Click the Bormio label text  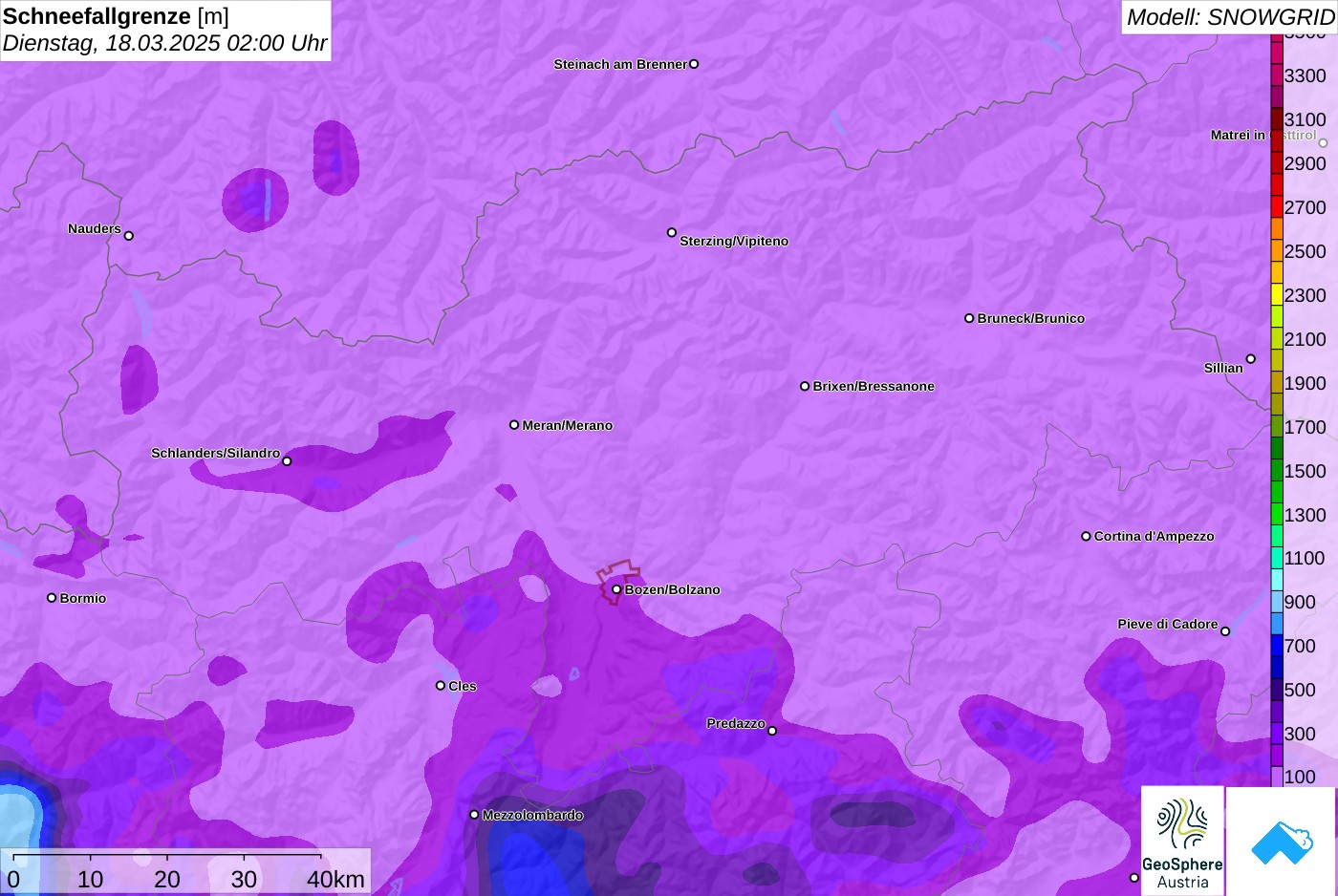(83, 598)
